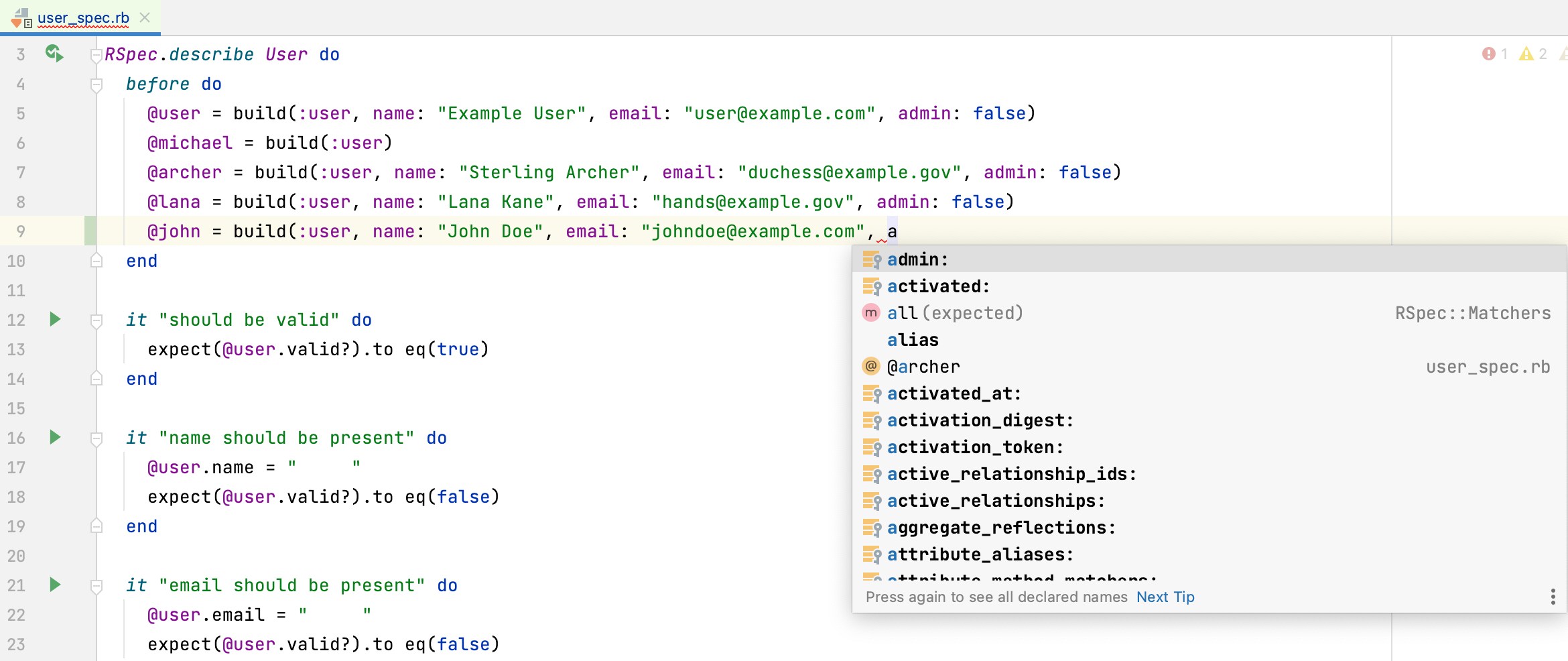Select activated: from the completion list
The height and width of the screenshot is (661, 1568).
(x=938, y=286)
